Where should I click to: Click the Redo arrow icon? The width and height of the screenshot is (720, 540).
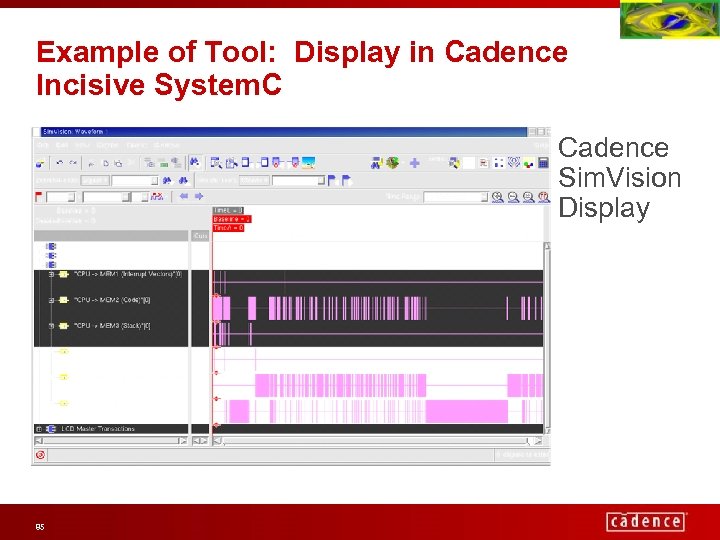73,163
